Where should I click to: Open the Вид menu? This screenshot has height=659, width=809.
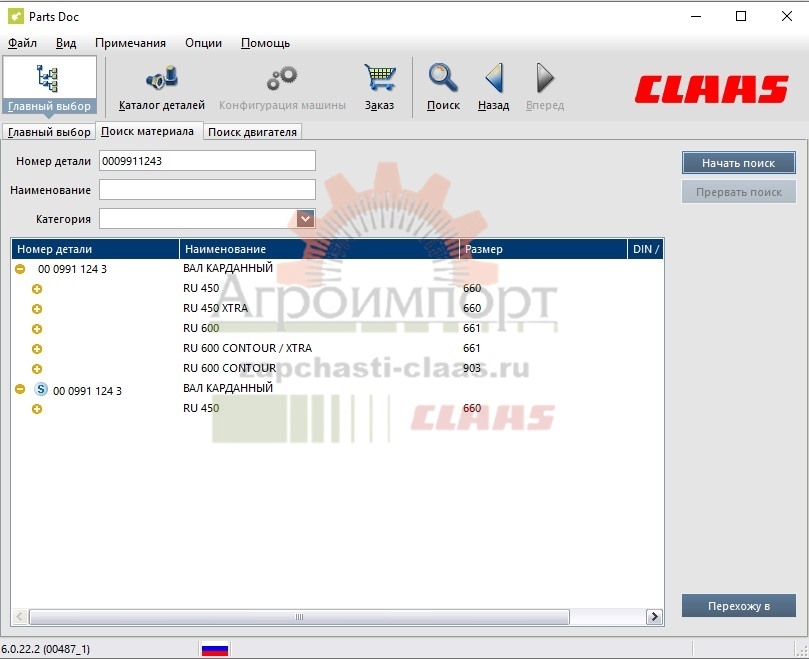66,43
